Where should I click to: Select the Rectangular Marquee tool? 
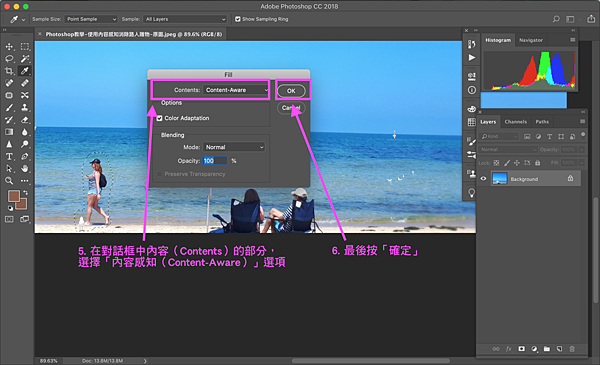pyautogui.click(x=25, y=47)
